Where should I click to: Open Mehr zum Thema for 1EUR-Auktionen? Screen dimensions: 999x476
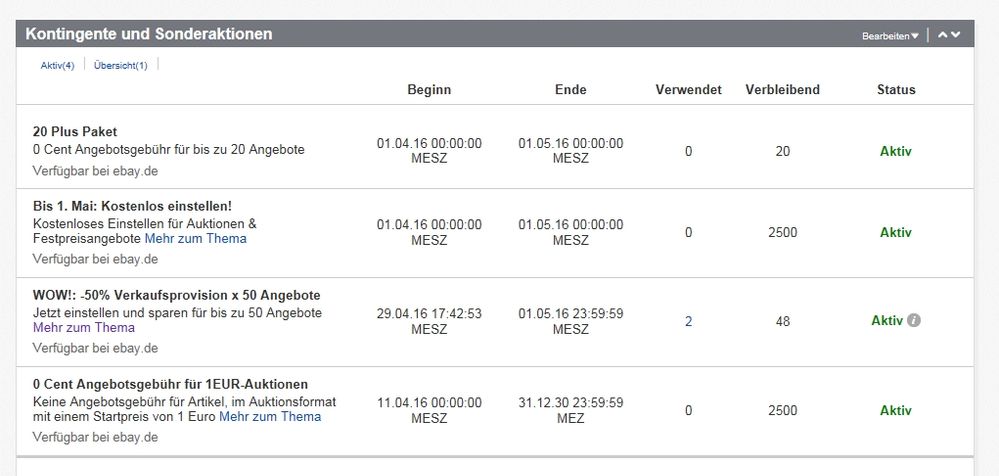(x=270, y=417)
